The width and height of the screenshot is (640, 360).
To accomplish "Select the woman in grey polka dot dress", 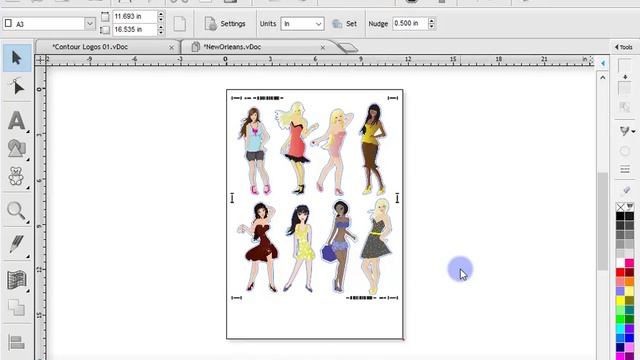I will (376, 246).
